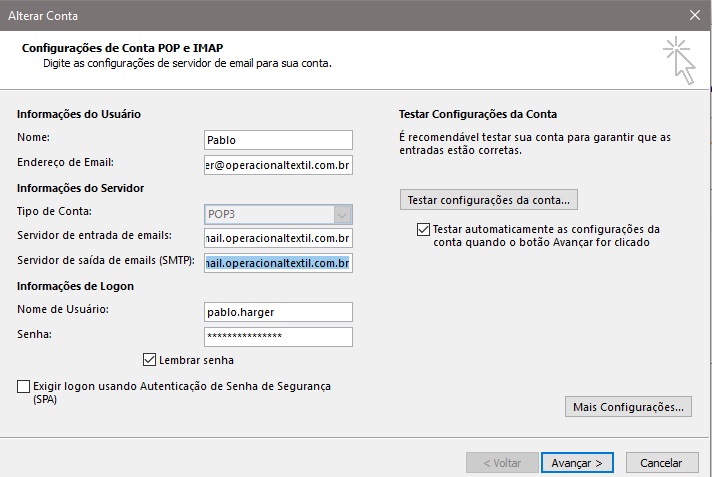
Task: Uncheck Testar automaticamente as configurações checkbox
Action: [x=423, y=229]
